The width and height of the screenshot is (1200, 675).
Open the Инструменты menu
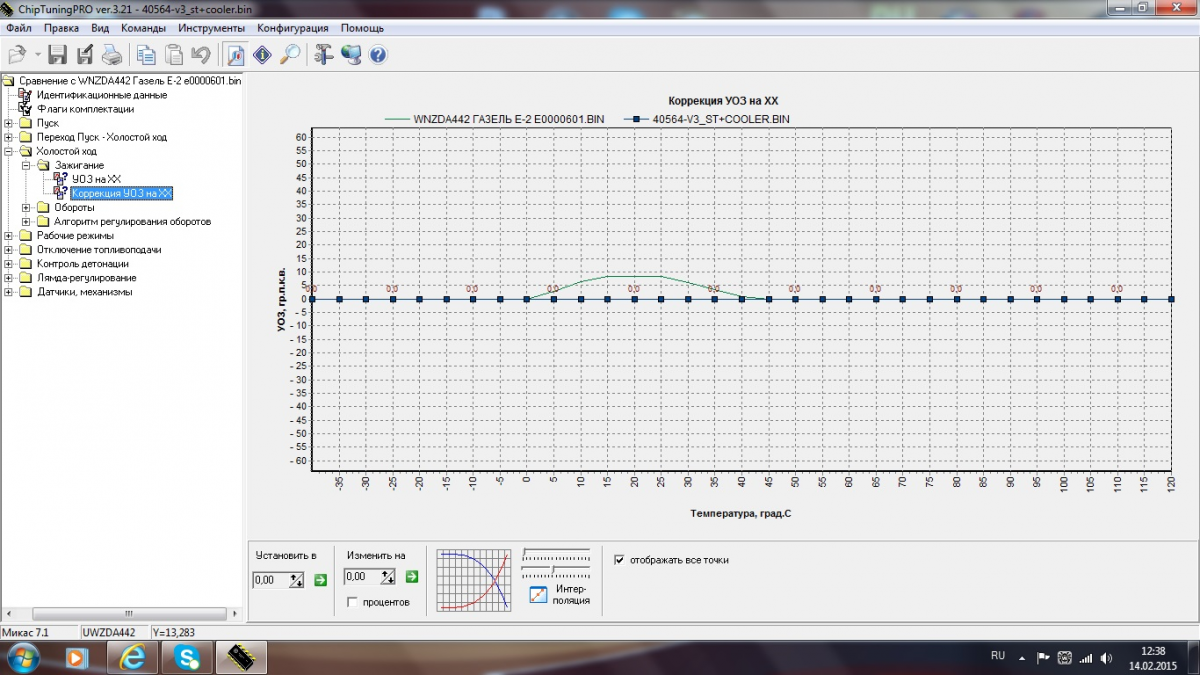click(x=211, y=28)
